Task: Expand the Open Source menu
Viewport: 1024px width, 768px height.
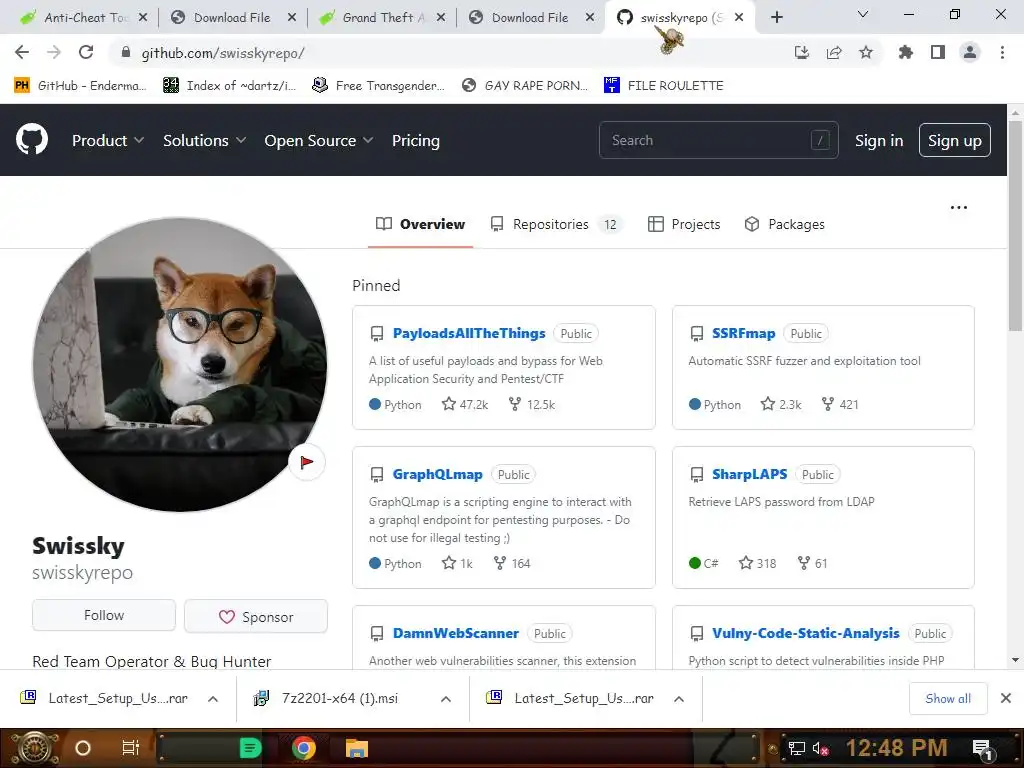Action: coord(319,140)
